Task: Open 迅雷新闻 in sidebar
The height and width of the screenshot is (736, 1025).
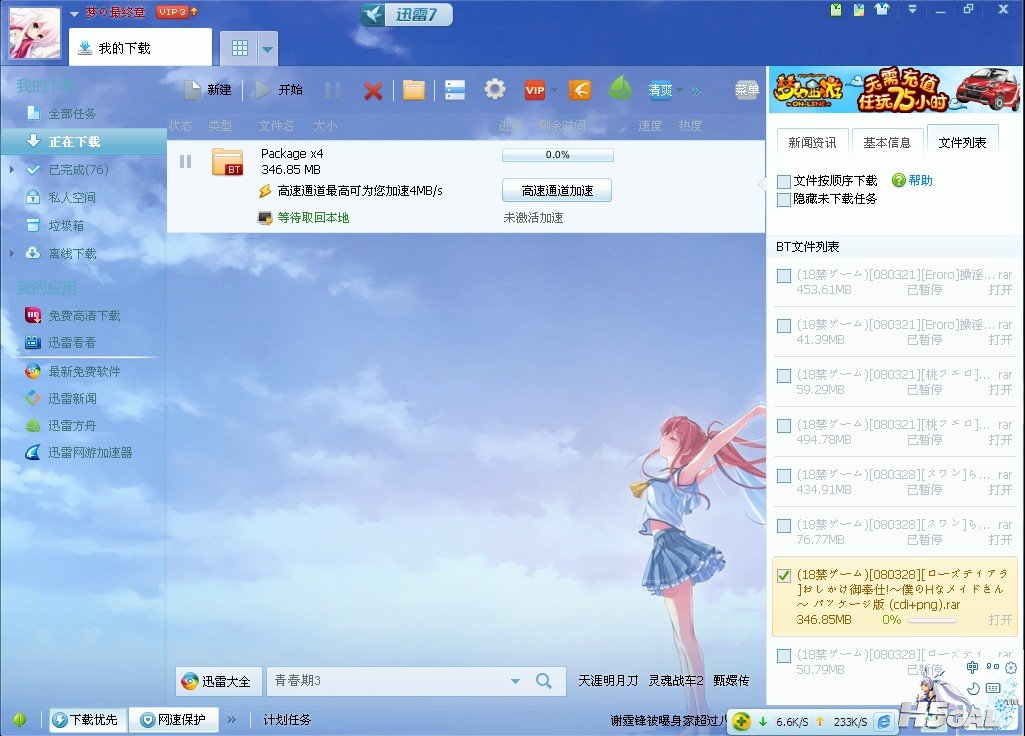Action: 72,399
